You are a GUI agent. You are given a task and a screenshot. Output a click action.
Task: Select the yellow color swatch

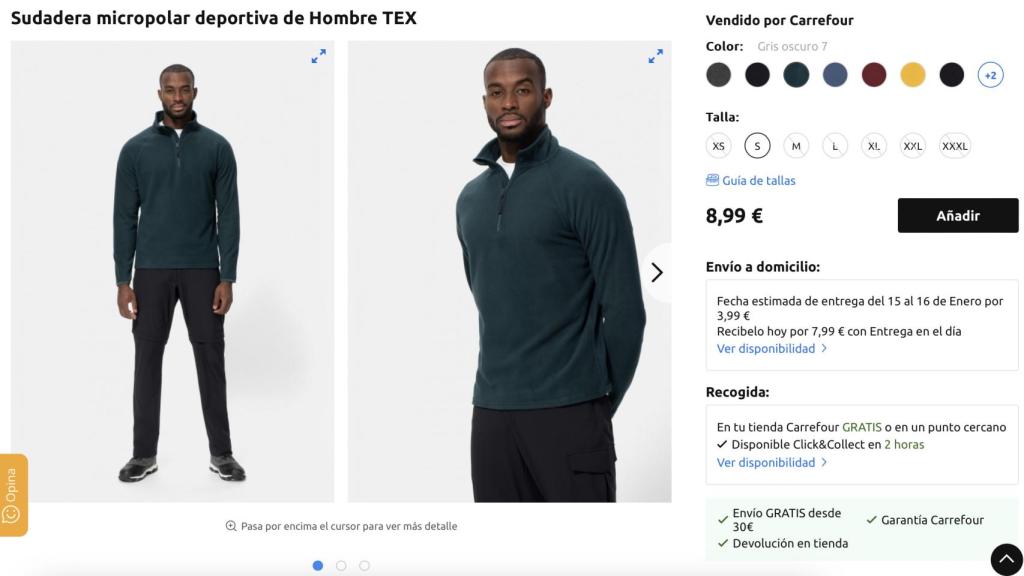[x=912, y=75]
